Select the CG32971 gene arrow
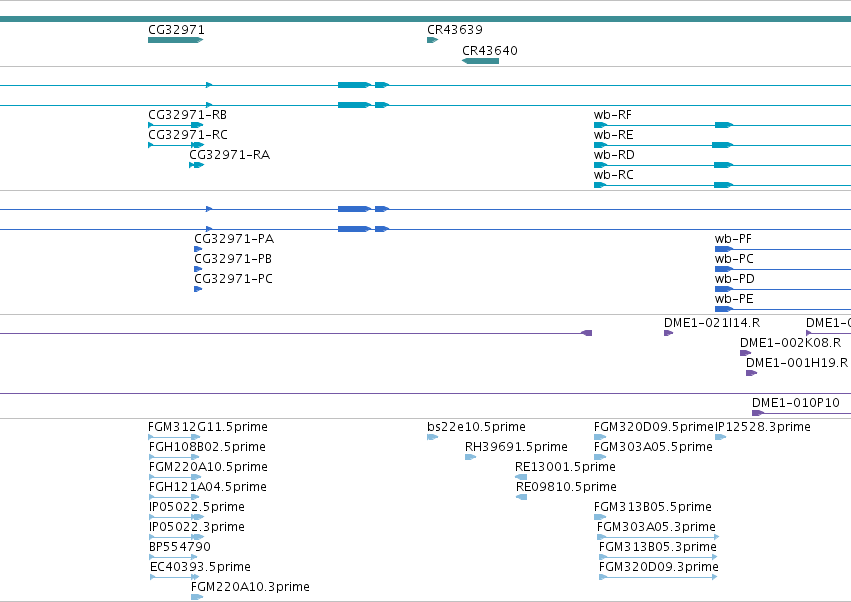Image resolution: width=851 pixels, height=602 pixels. point(175,40)
